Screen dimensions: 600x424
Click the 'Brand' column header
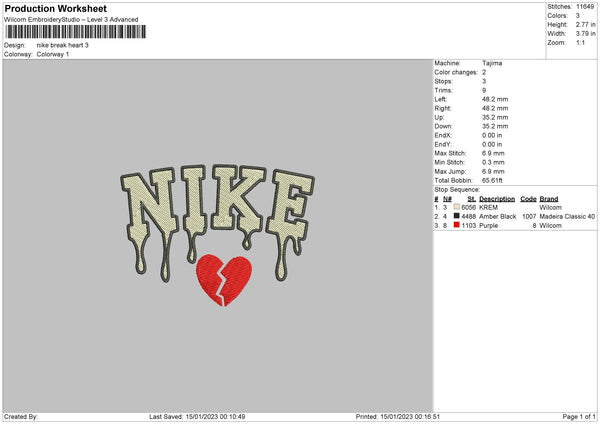(x=549, y=199)
